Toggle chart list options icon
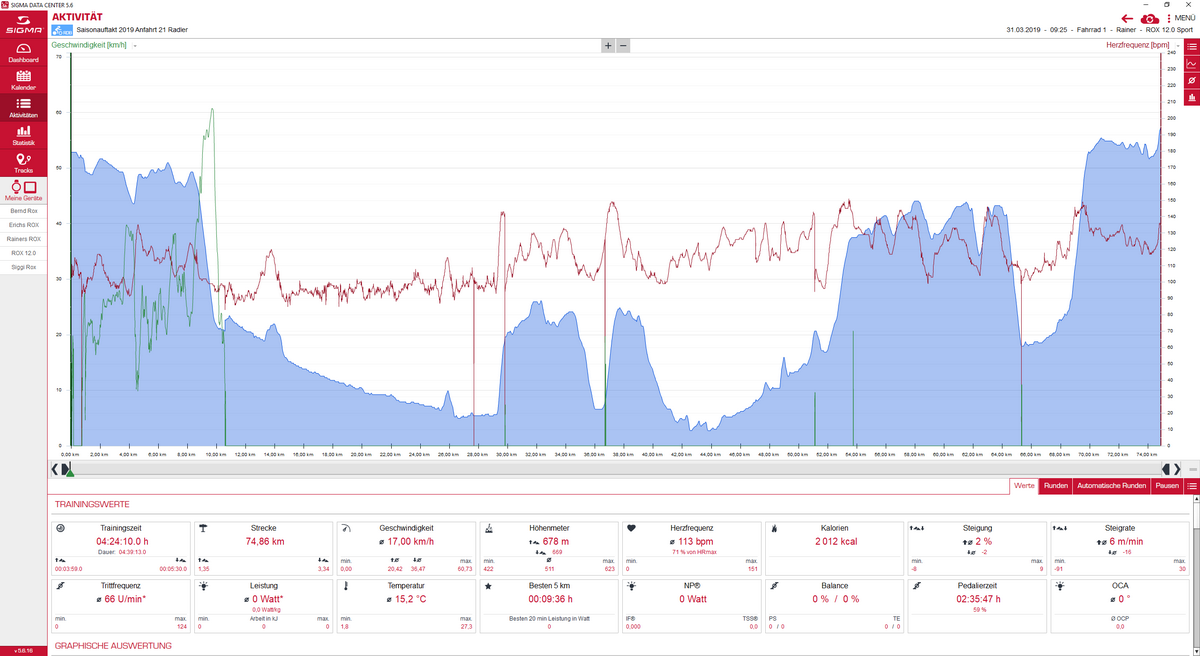 [x=1191, y=46]
